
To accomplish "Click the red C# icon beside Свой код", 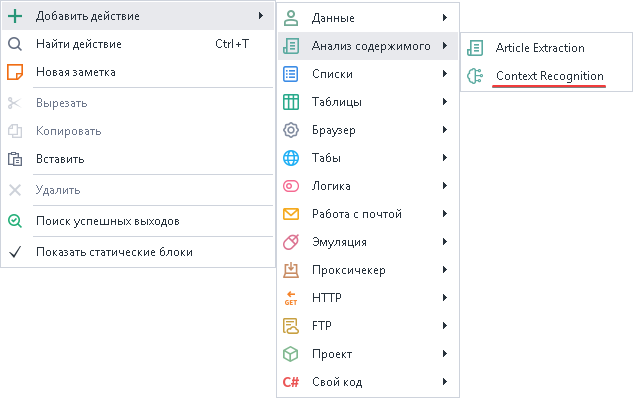I will pyautogui.click(x=291, y=382).
